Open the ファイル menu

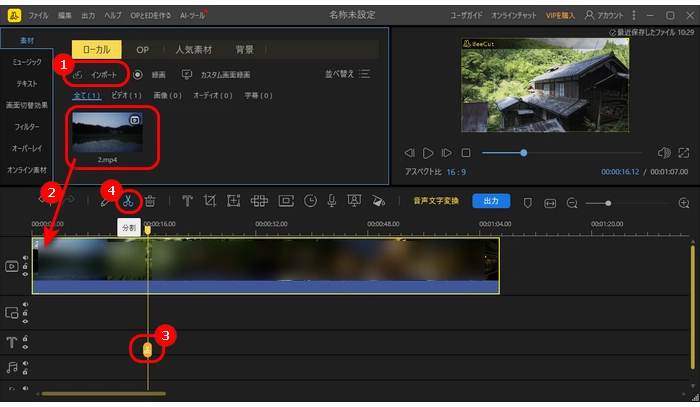click(38, 16)
